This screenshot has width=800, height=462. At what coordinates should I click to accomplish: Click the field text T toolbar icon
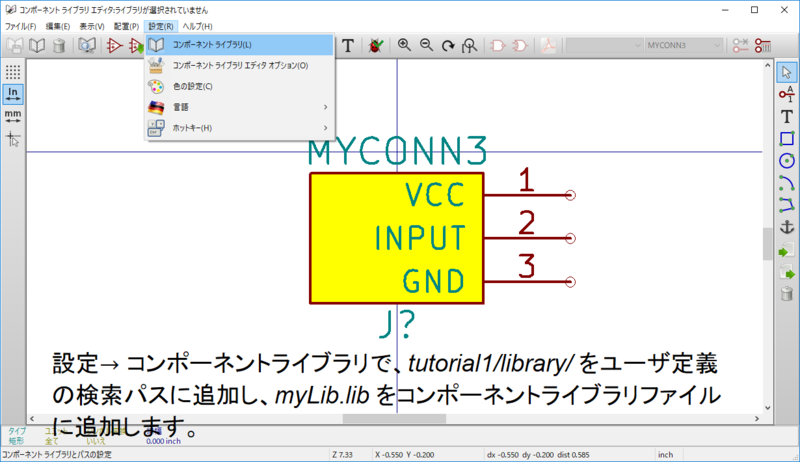click(348, 45)
